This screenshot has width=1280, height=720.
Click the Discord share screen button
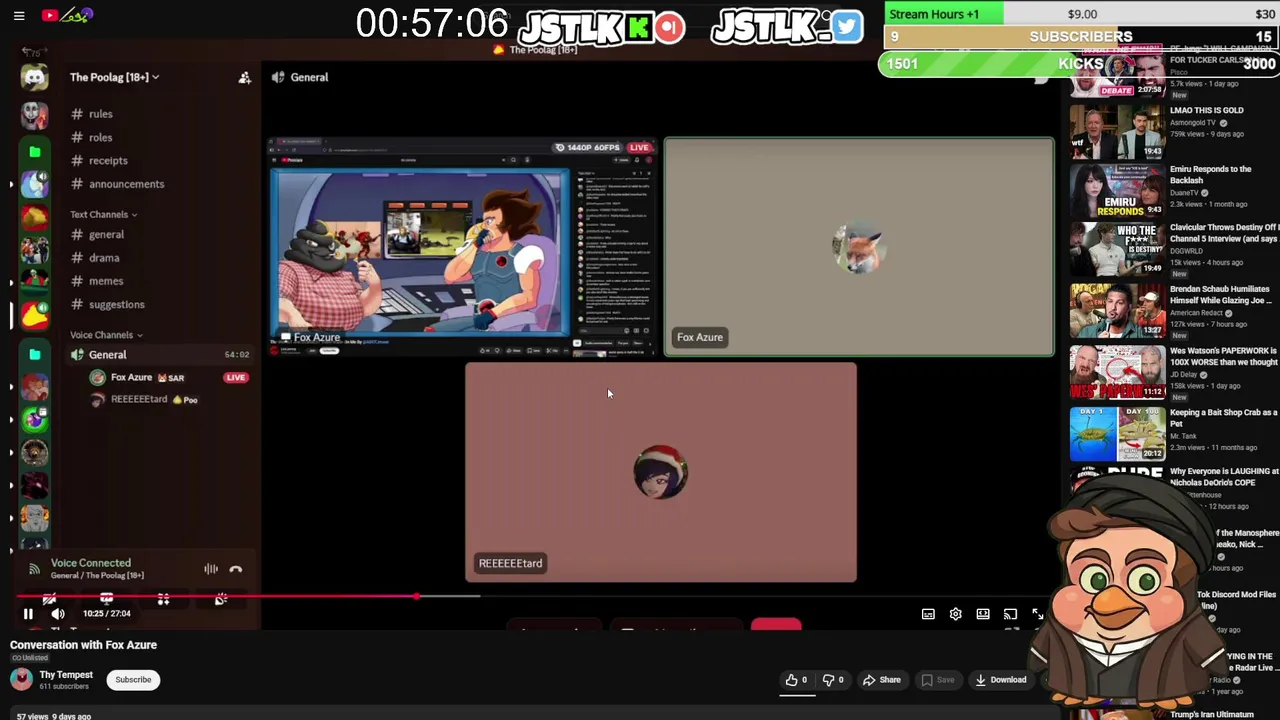pos(106,600)
